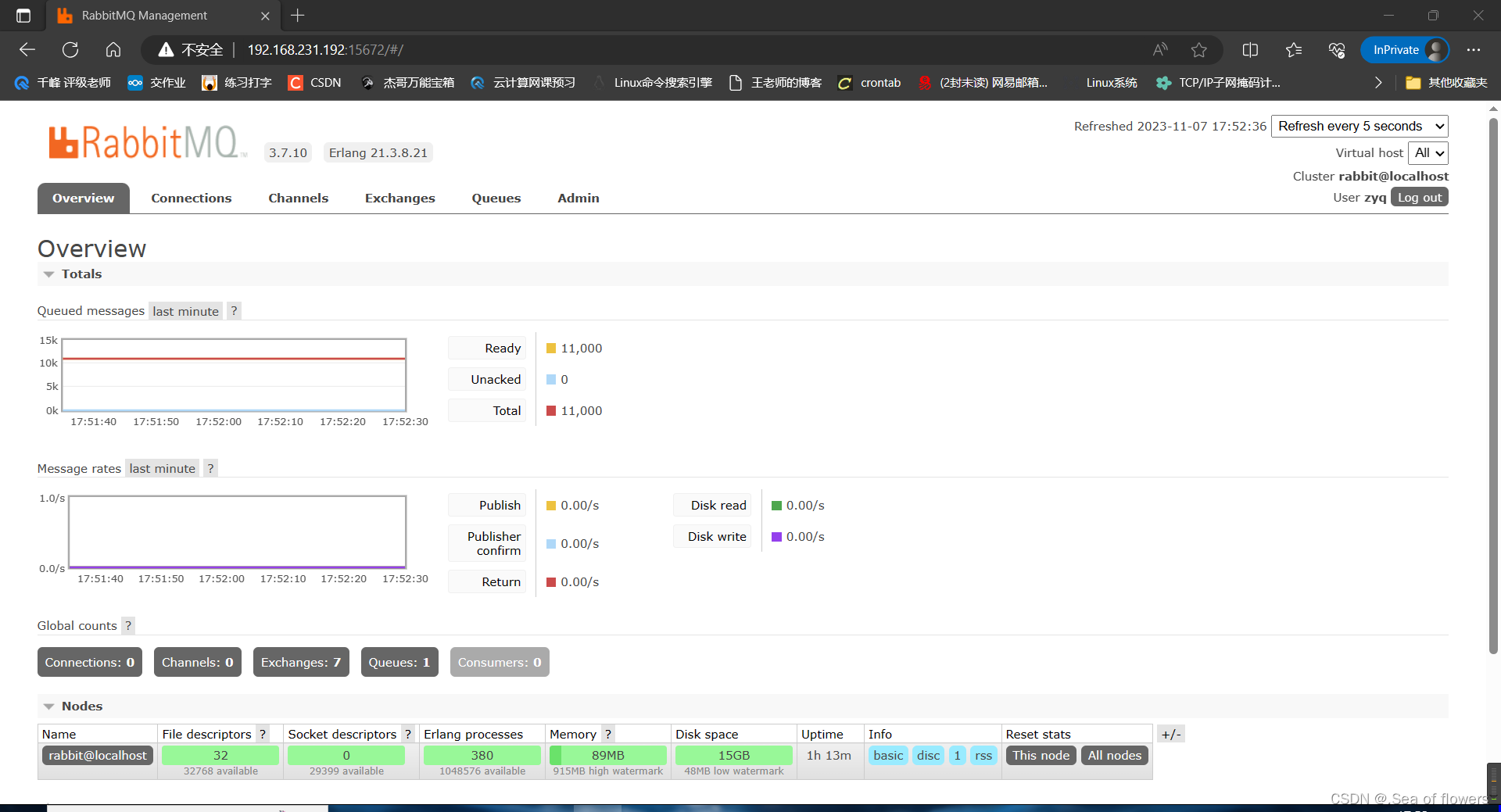Open read aloud icon in address bar

click(1160, 50)
